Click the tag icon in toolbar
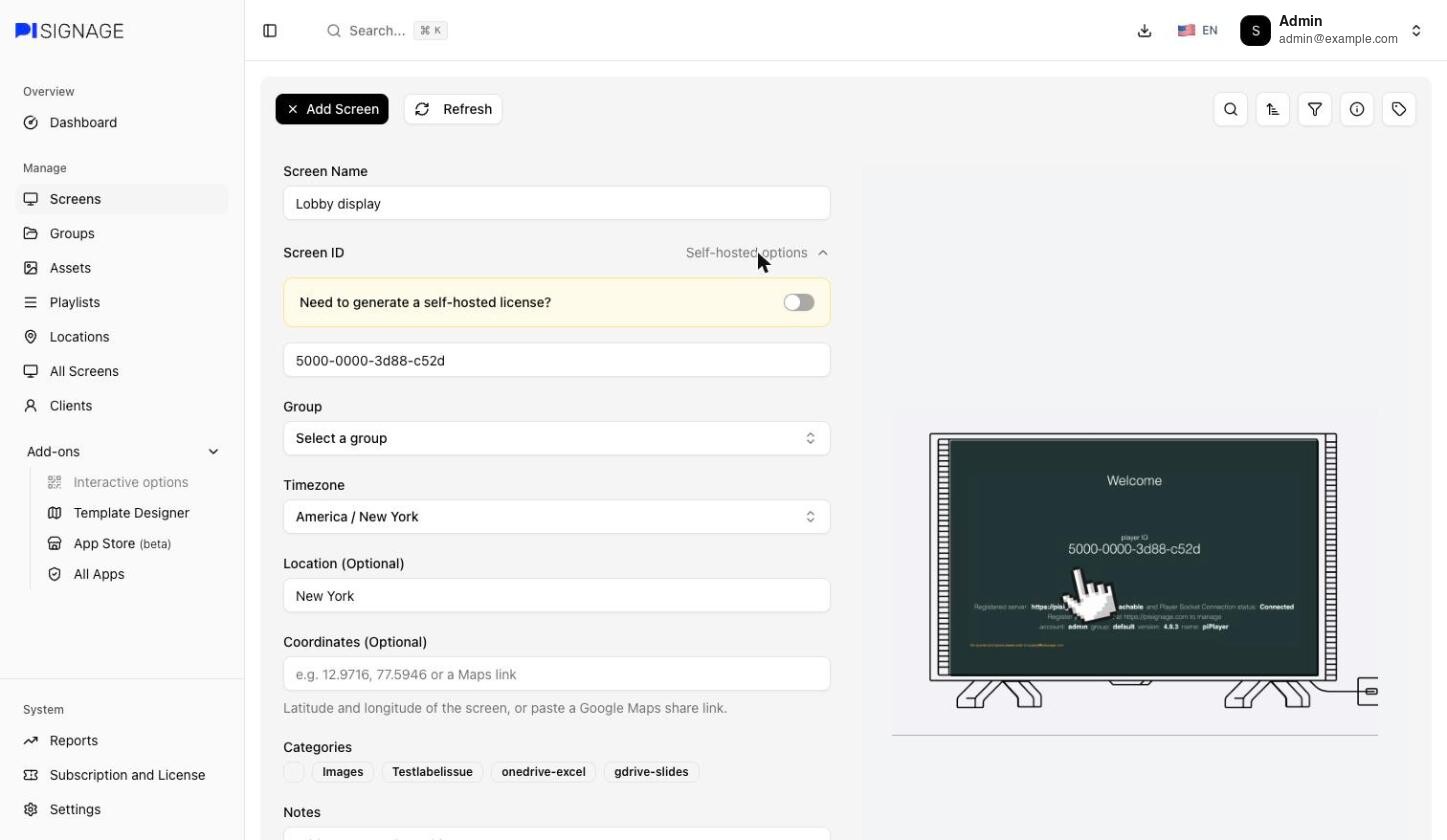This screenshot has height=840, width=1447. click(x=1399, y=109)
